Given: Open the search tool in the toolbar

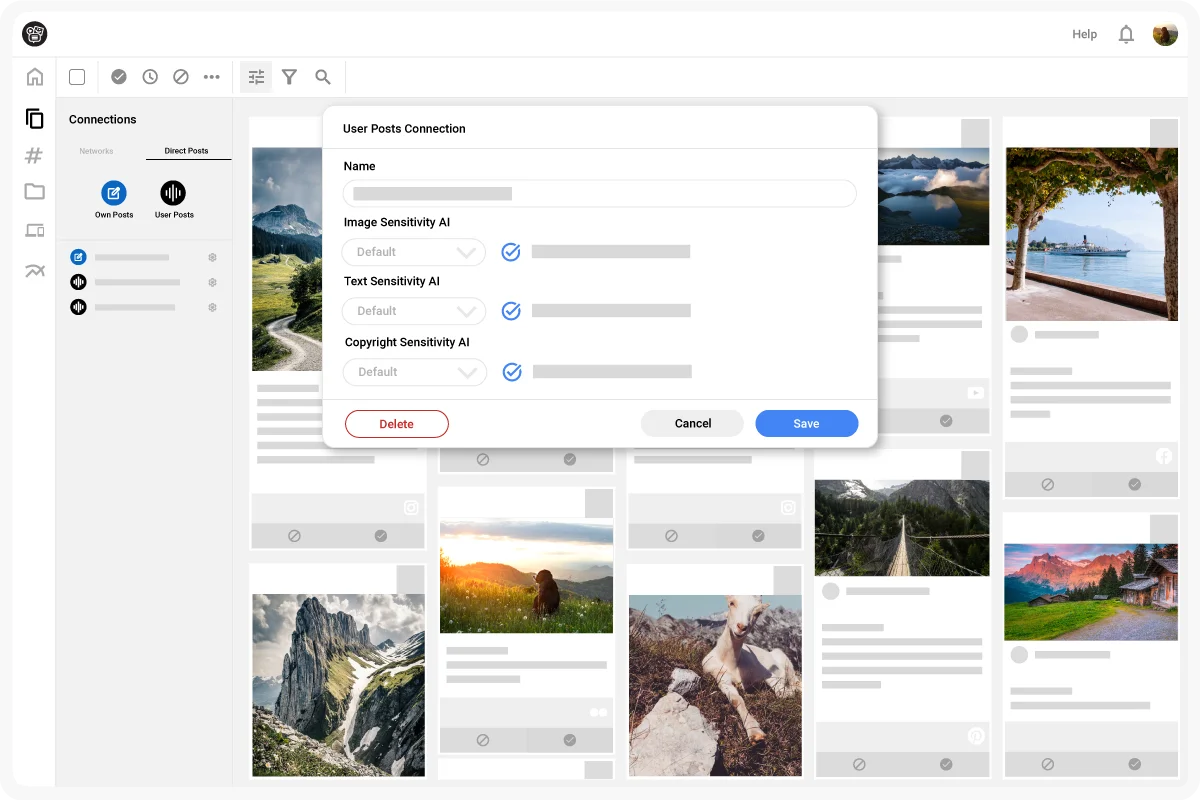Looking at the screenshot, I should coord(322,76).
